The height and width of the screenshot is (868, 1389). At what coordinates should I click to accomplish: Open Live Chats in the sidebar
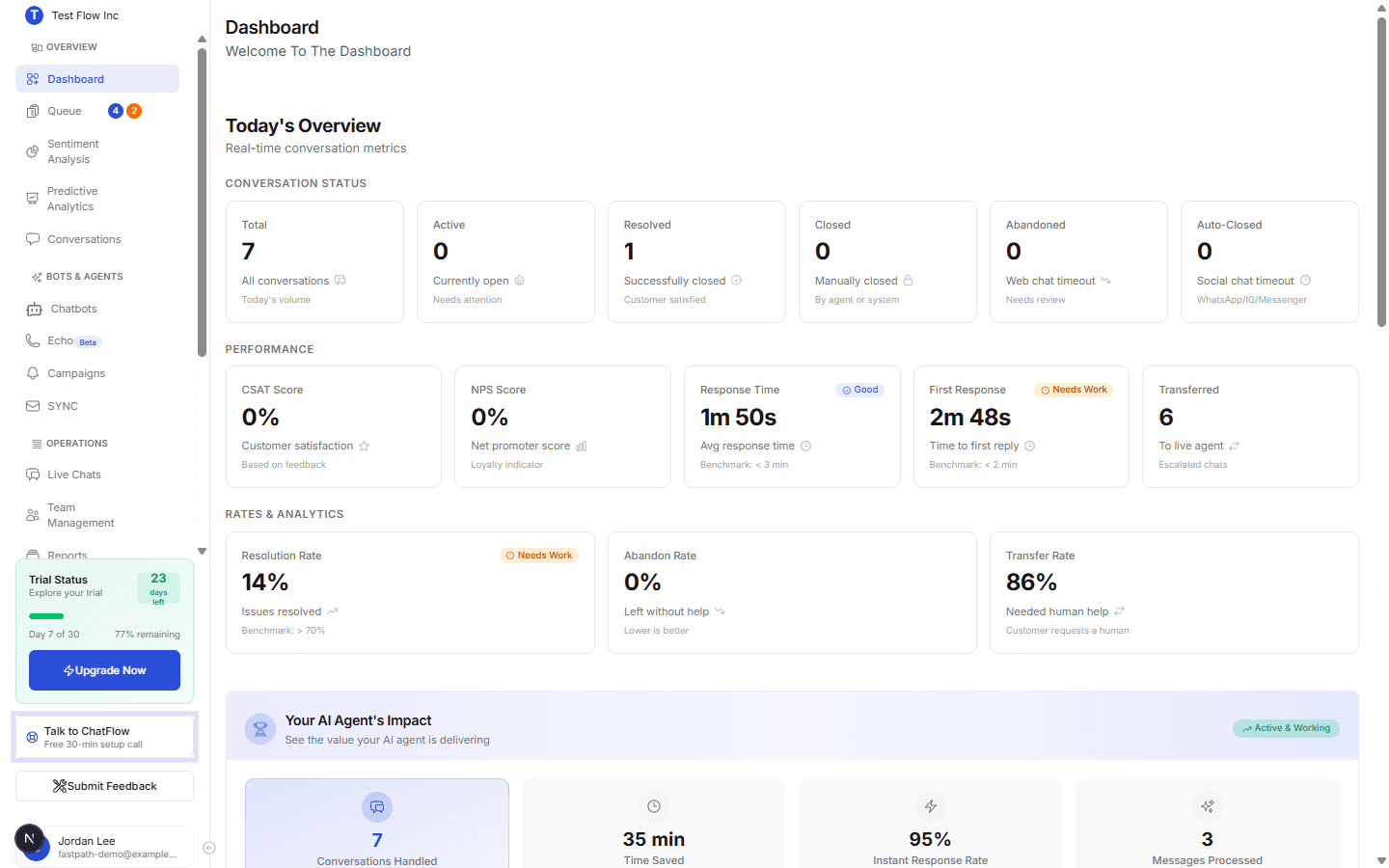click(97, 475)
